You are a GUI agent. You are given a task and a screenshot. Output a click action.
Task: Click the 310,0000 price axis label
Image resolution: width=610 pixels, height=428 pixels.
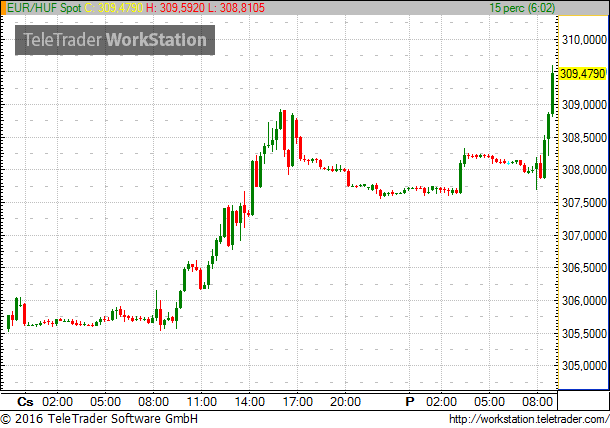584,40
